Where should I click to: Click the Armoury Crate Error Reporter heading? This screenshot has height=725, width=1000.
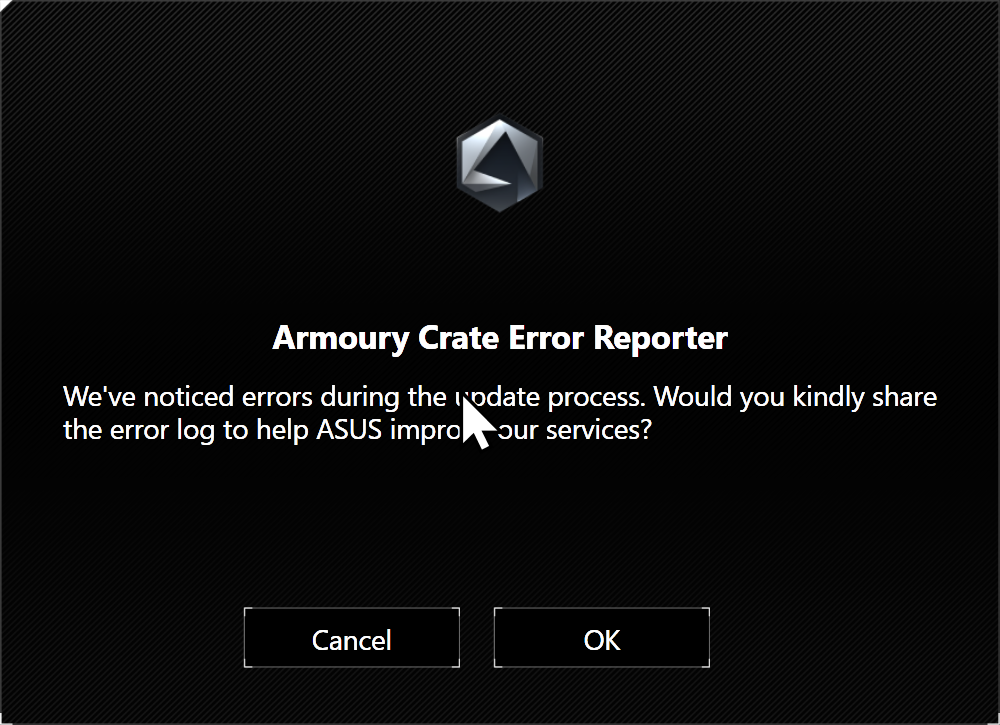coord(500,338)
